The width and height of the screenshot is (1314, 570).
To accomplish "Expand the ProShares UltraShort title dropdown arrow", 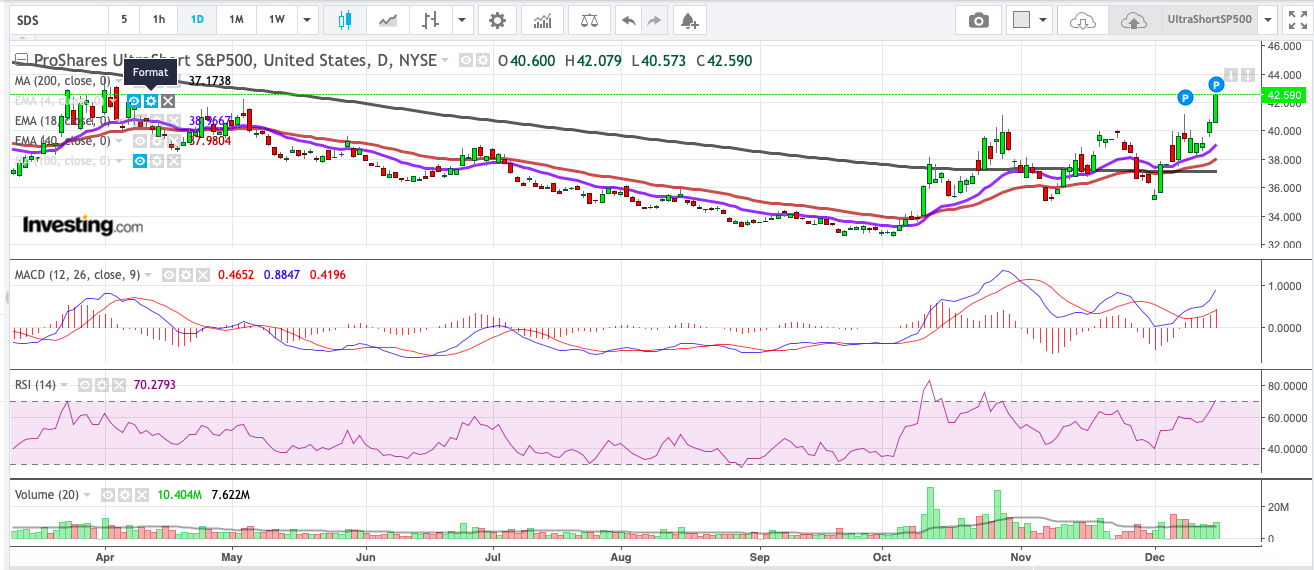I will (x=445, y=61).
